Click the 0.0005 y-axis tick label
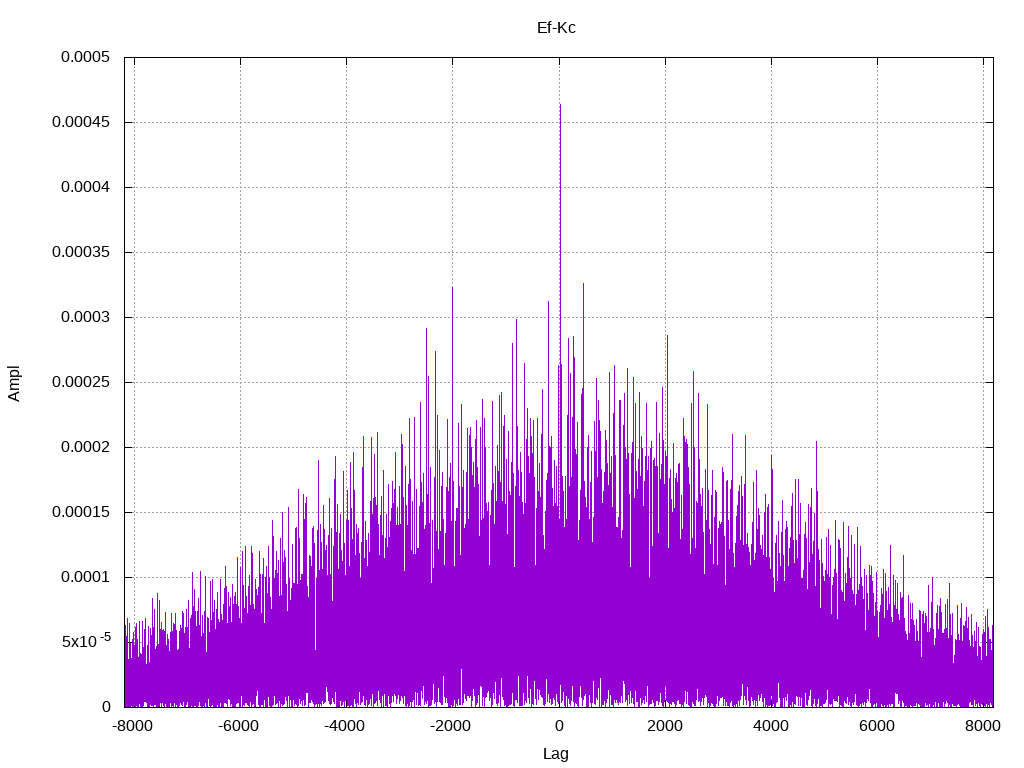1024x768 pixels. [x=85, y=57]
